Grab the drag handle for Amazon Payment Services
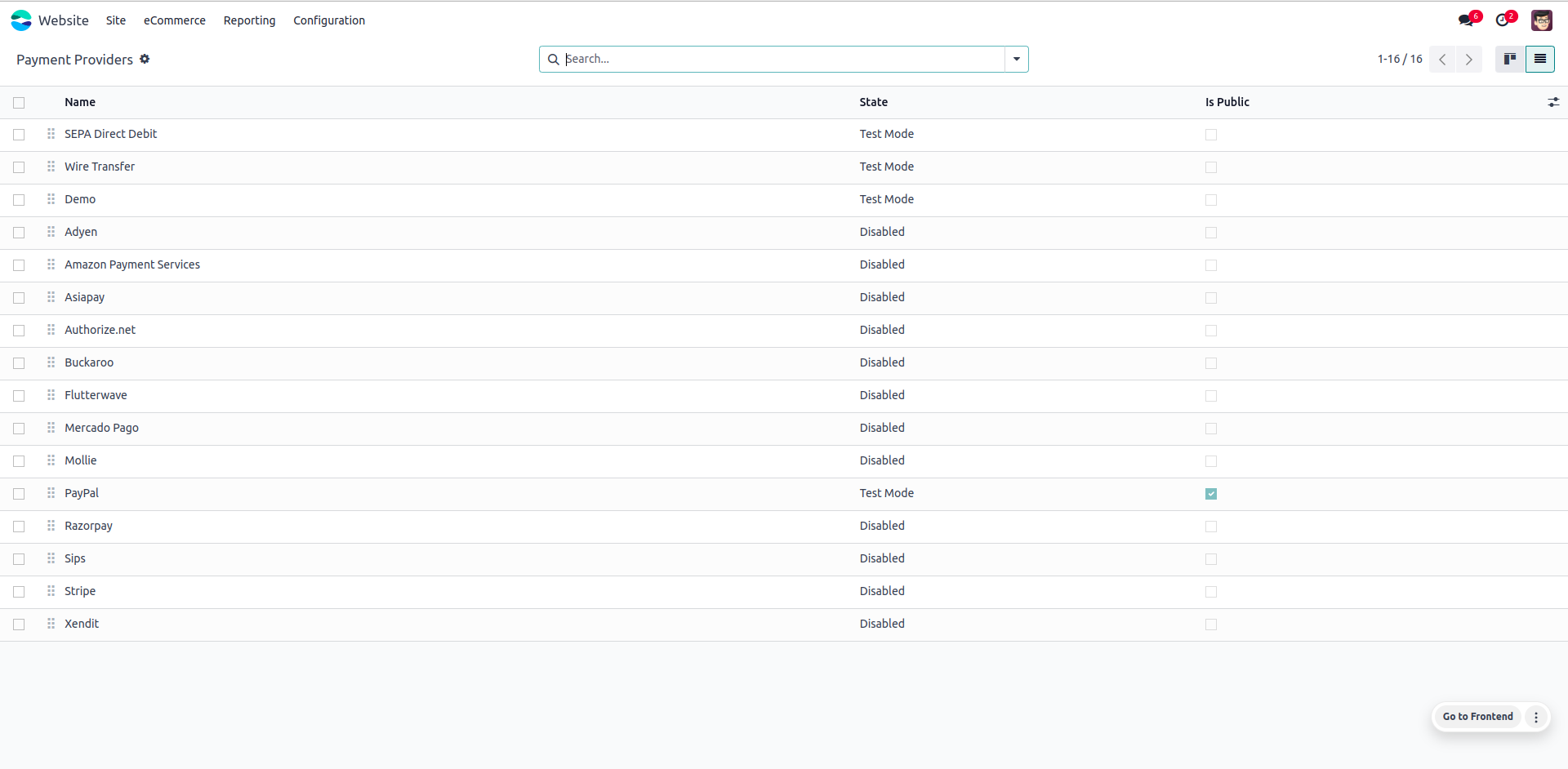Viewport: 1568px width, 769px height. point(51,264)
